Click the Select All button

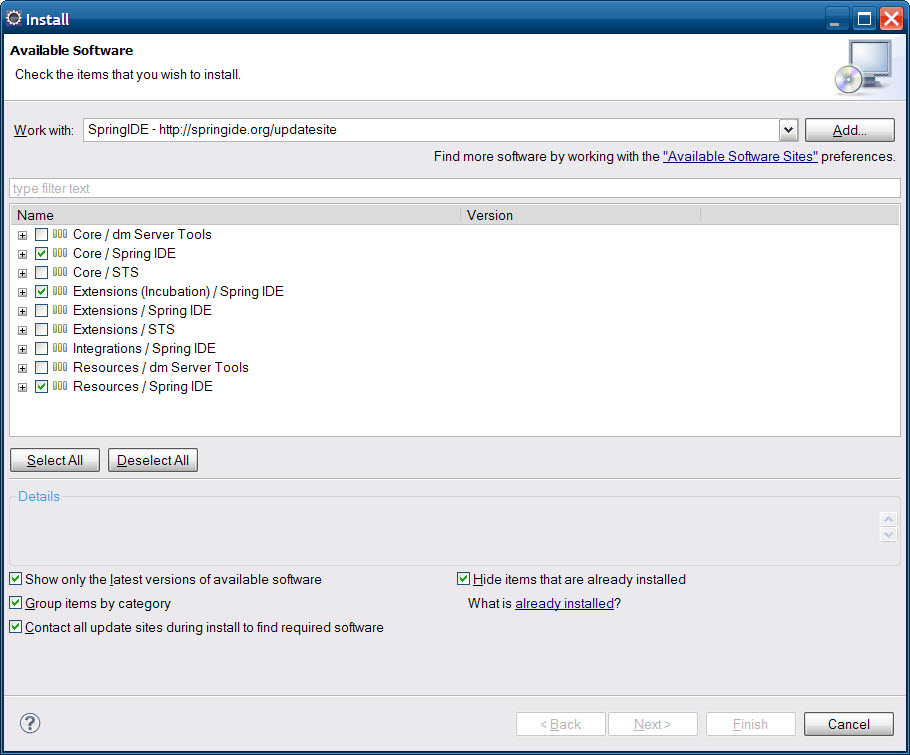(55, 460)
